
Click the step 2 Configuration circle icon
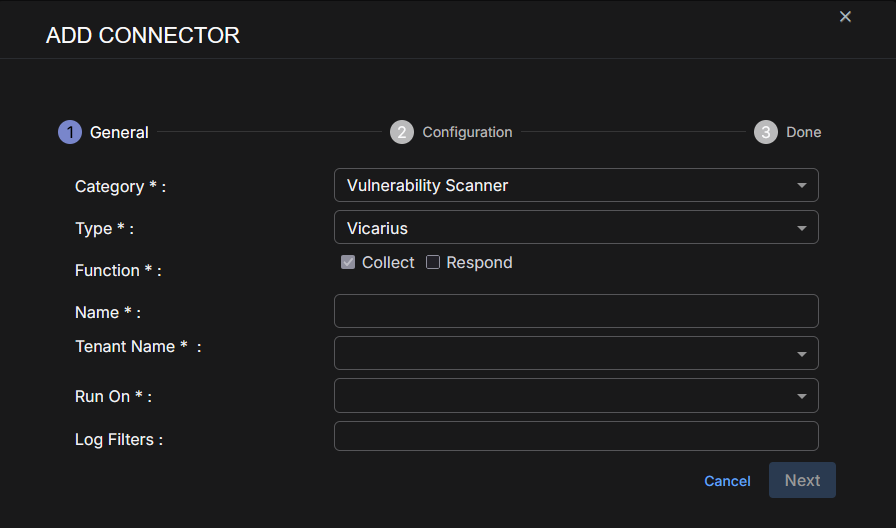click(402, 132)
